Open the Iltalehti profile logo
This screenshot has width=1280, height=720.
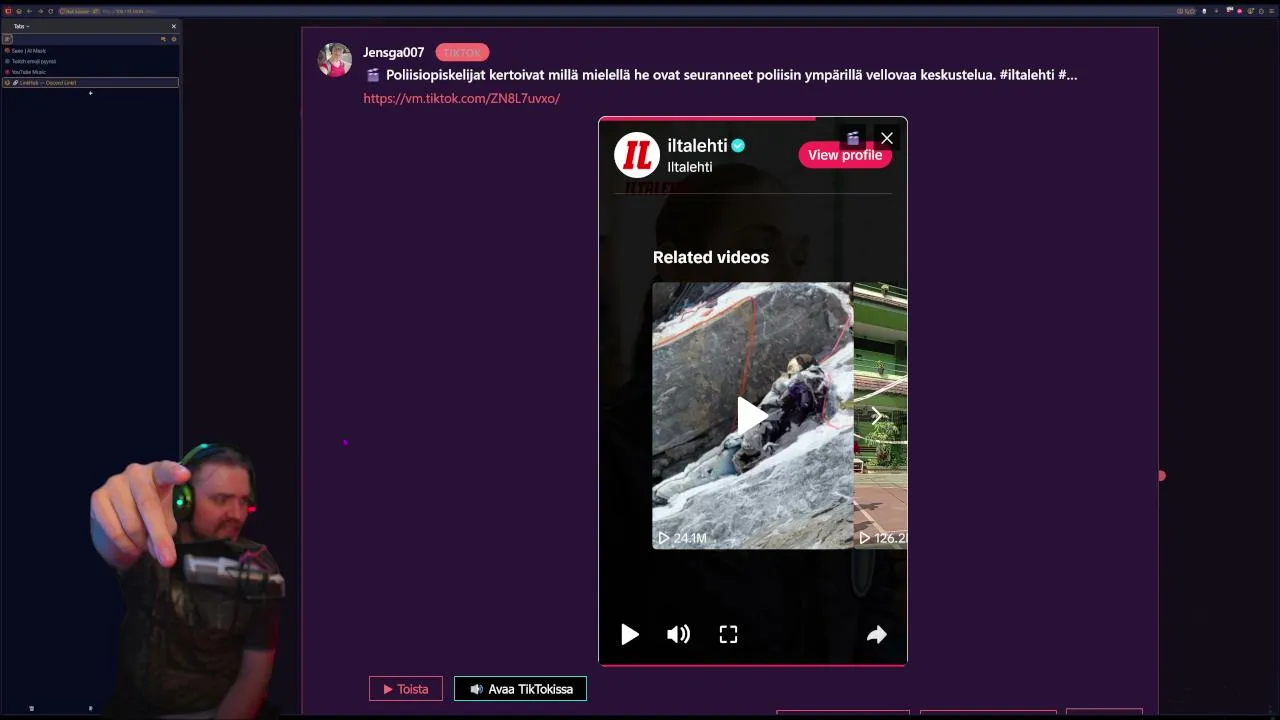coord(637,155)
